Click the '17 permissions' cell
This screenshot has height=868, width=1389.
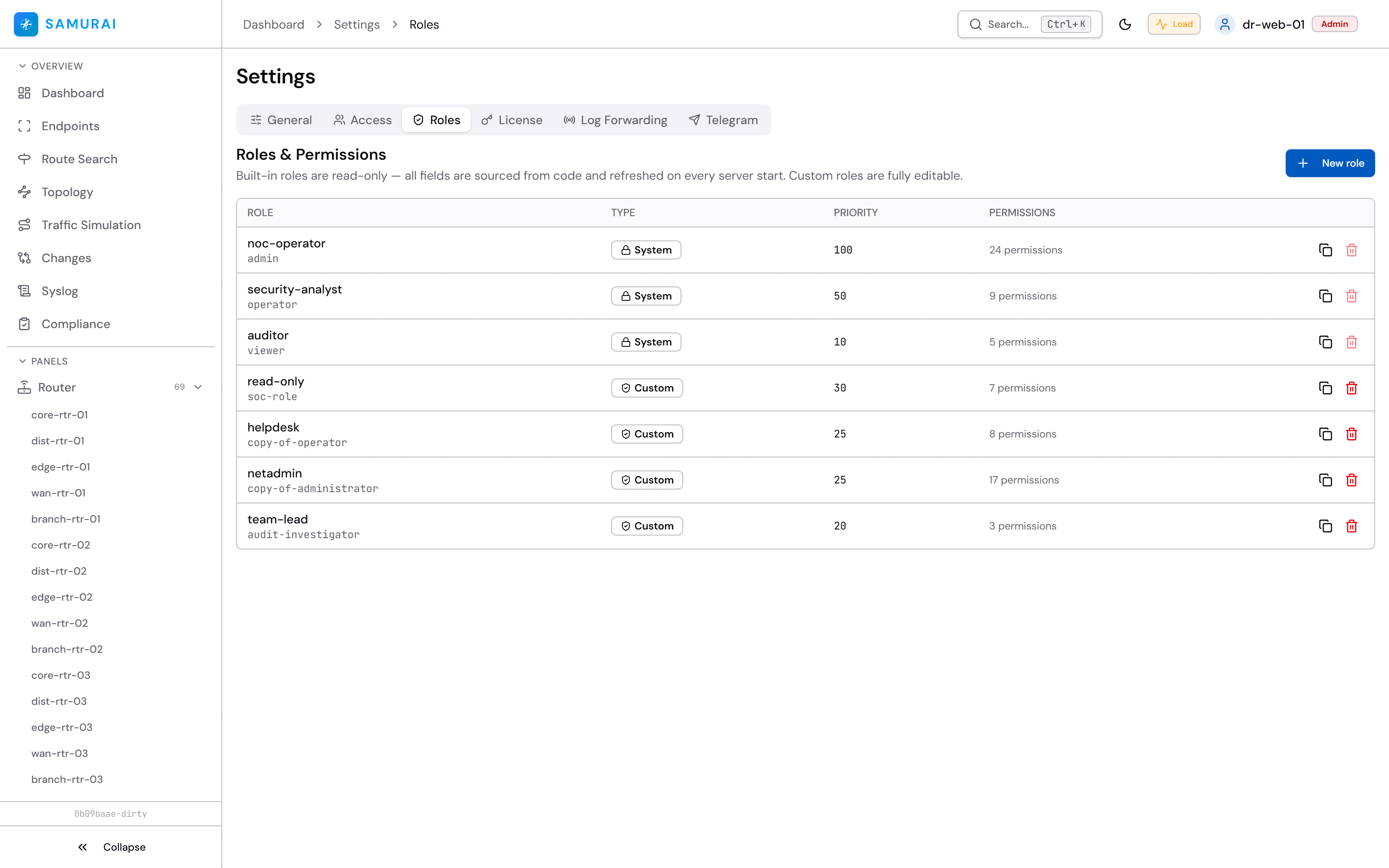(x=1024, y=479)
